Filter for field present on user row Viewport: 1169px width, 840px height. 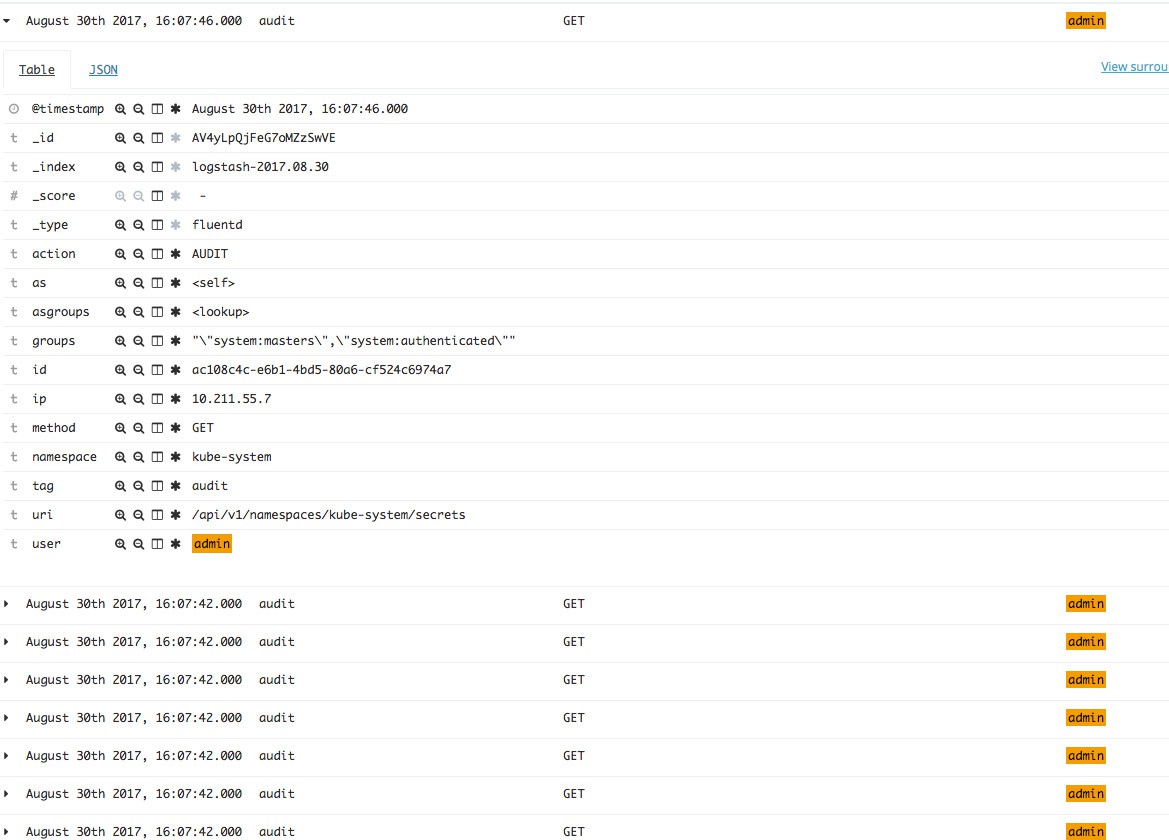point(176,545)
